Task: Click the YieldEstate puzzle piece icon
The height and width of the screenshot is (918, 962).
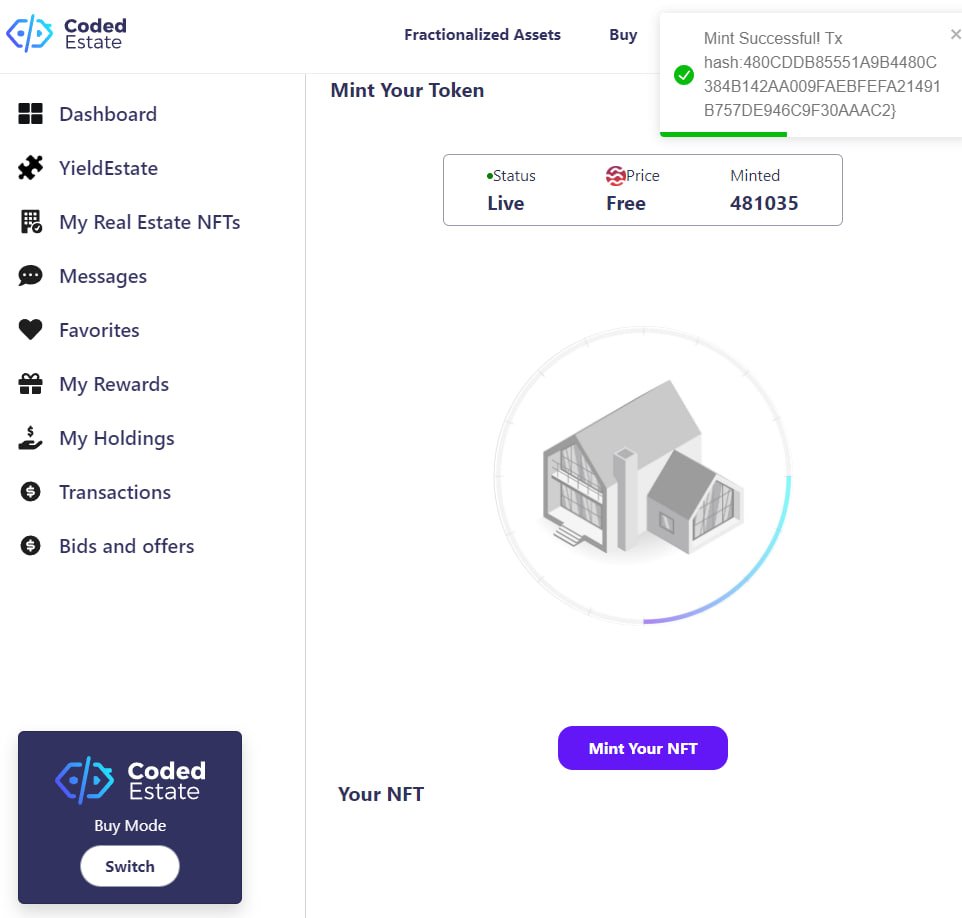Action: click(x=31, y=168)
